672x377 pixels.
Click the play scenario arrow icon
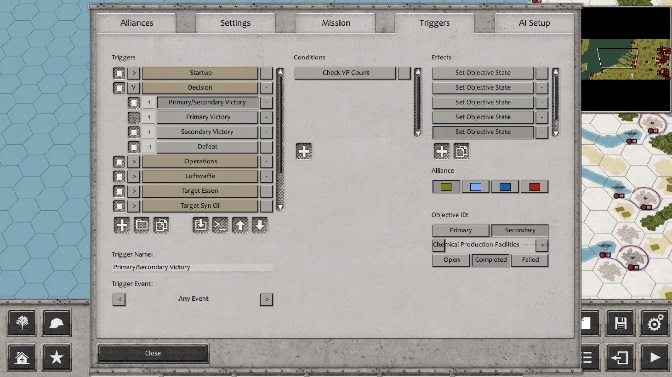pos(655,357)
